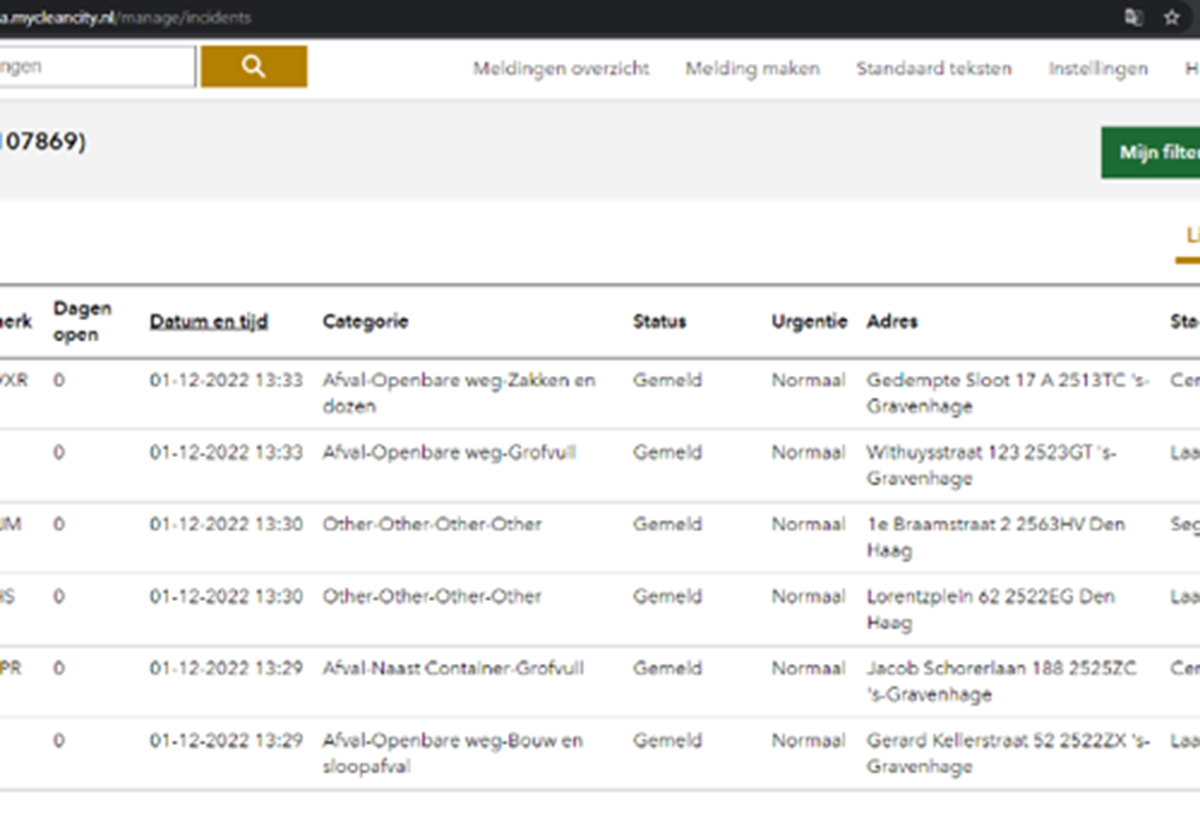Click the browser address bar URL

pyautogui.click(x=126, y=18)
